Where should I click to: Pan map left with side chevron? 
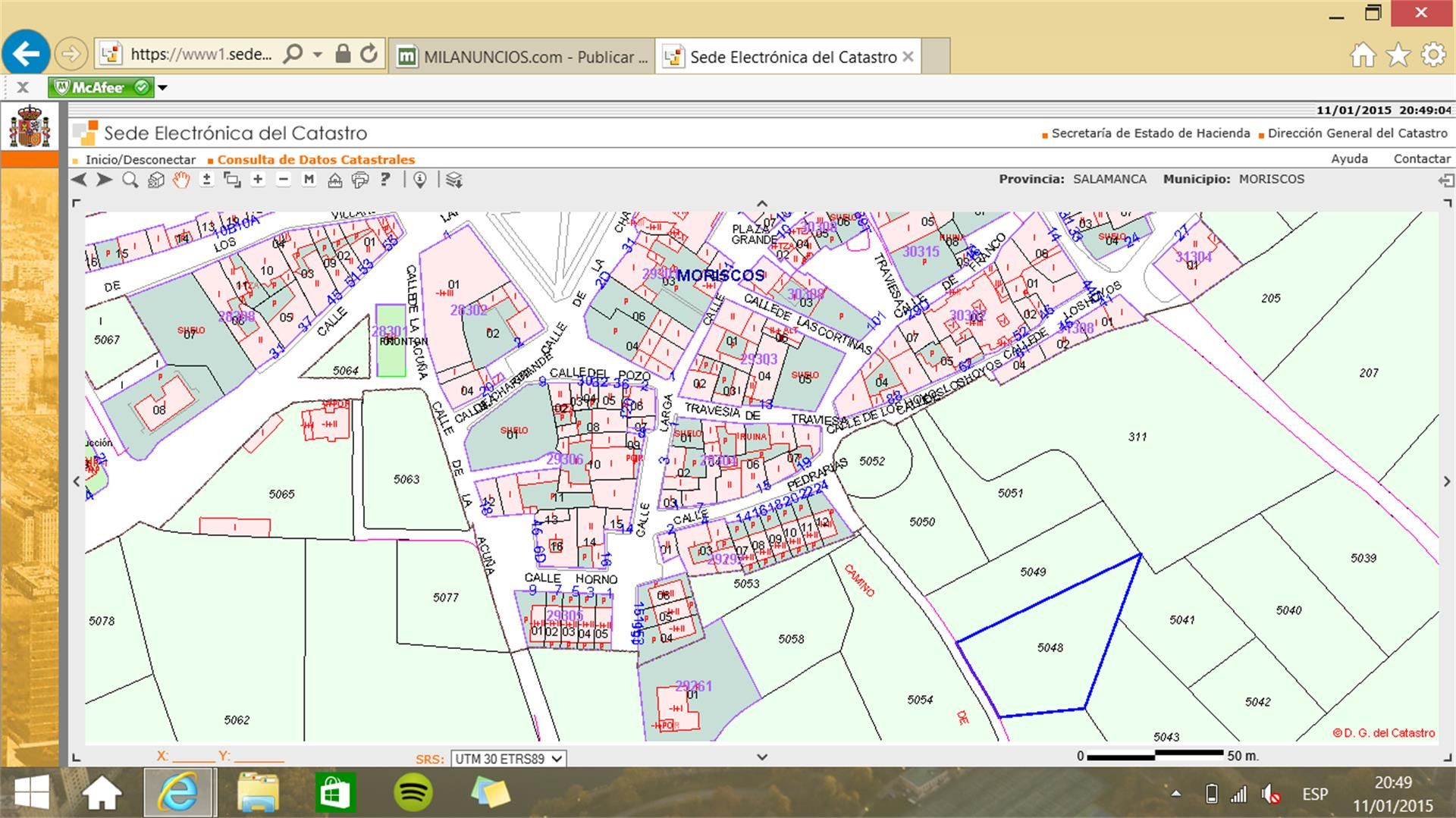pyautogui.click(x=77, y=481)
